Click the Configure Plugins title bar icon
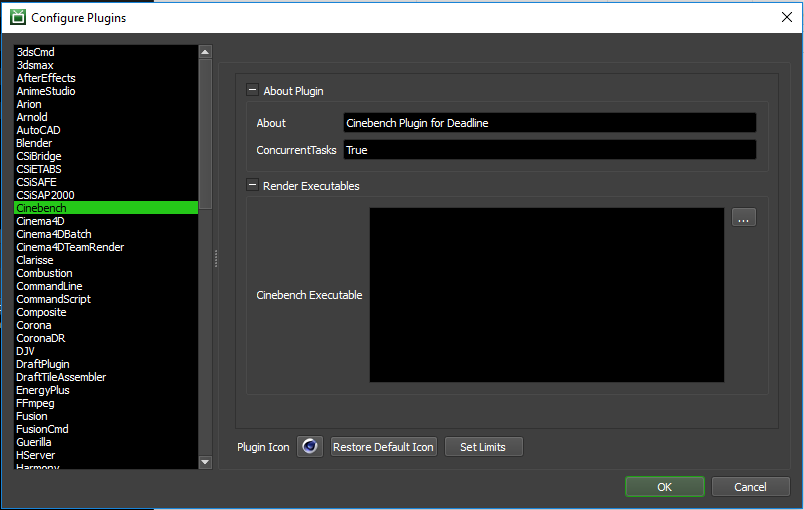This screenshot has height=510, width=804. pos(18,17)
